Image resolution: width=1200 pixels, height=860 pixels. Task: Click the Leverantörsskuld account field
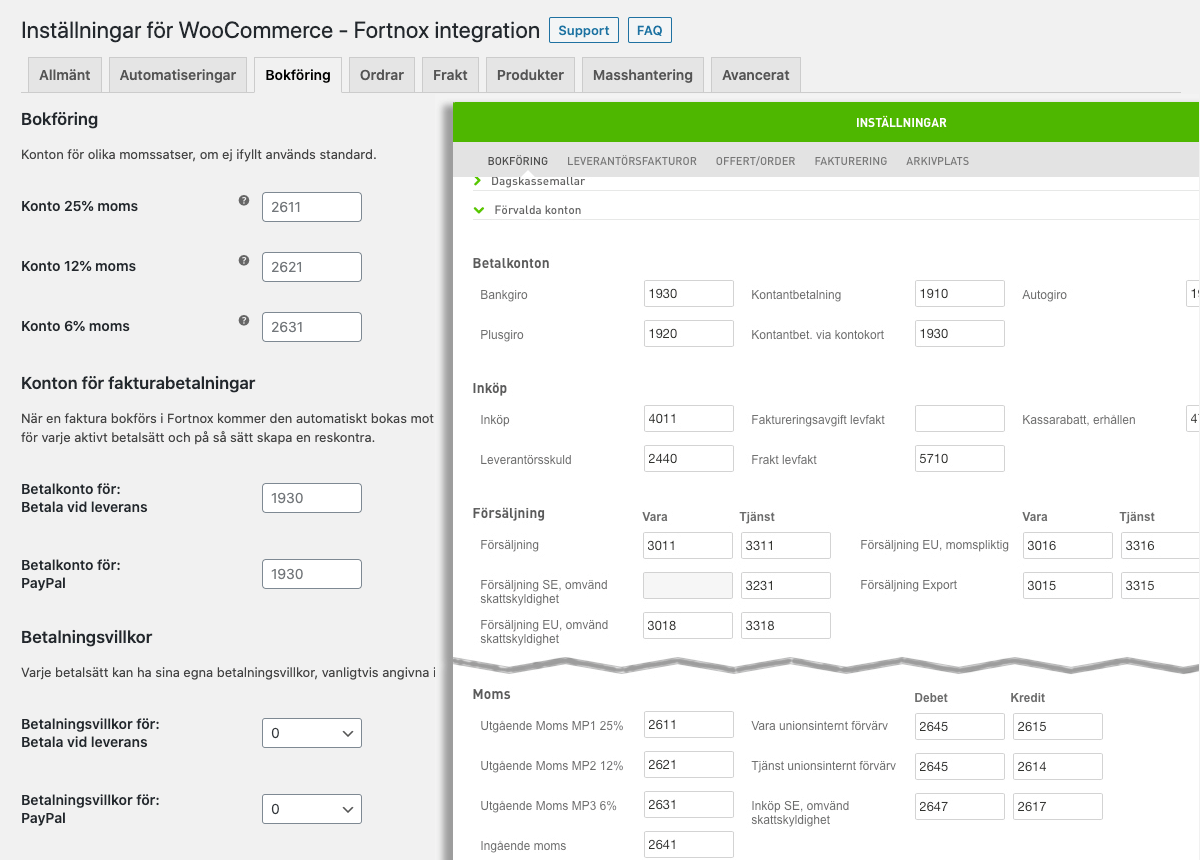(x=689, y=459)
